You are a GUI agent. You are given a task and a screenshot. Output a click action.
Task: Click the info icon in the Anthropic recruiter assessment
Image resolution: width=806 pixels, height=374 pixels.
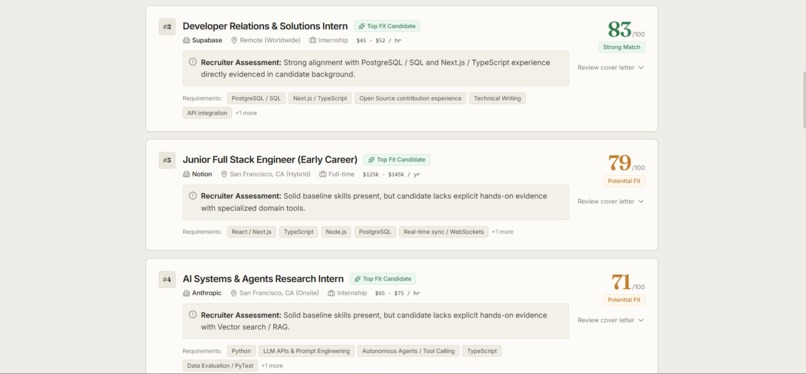point(193,315)
